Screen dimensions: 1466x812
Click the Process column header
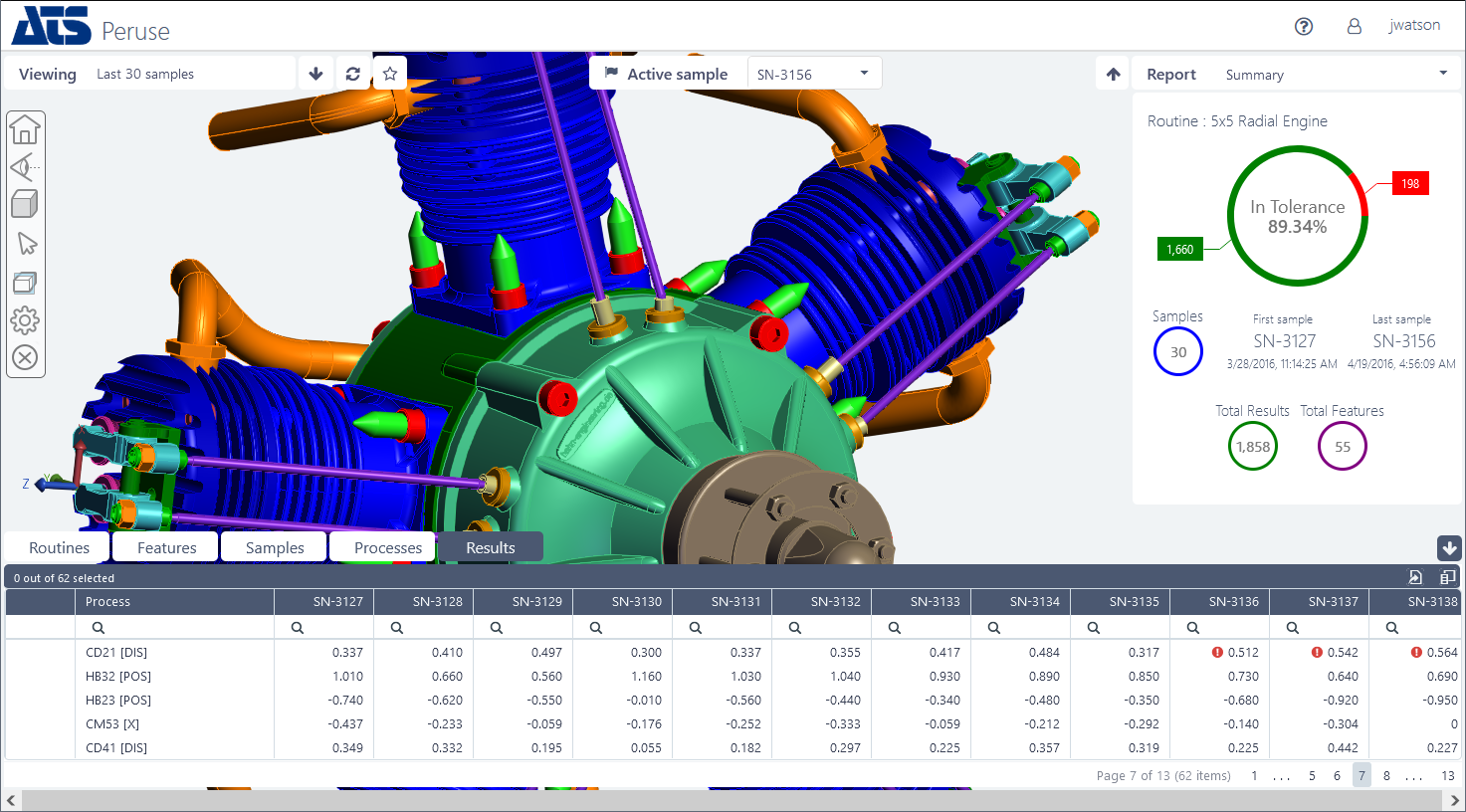174,601
